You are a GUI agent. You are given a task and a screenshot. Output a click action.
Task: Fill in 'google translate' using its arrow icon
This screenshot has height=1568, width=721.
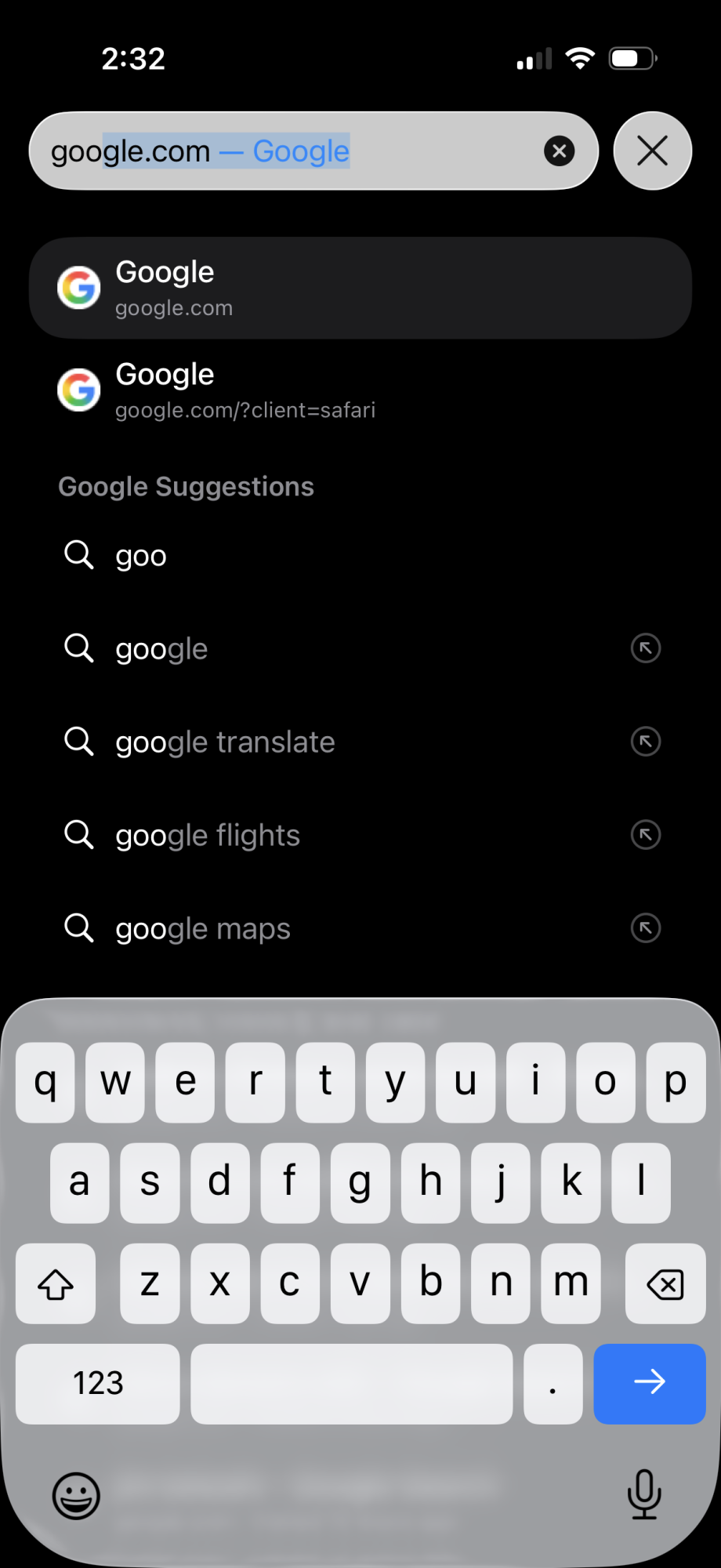click(x=646, y=742)
